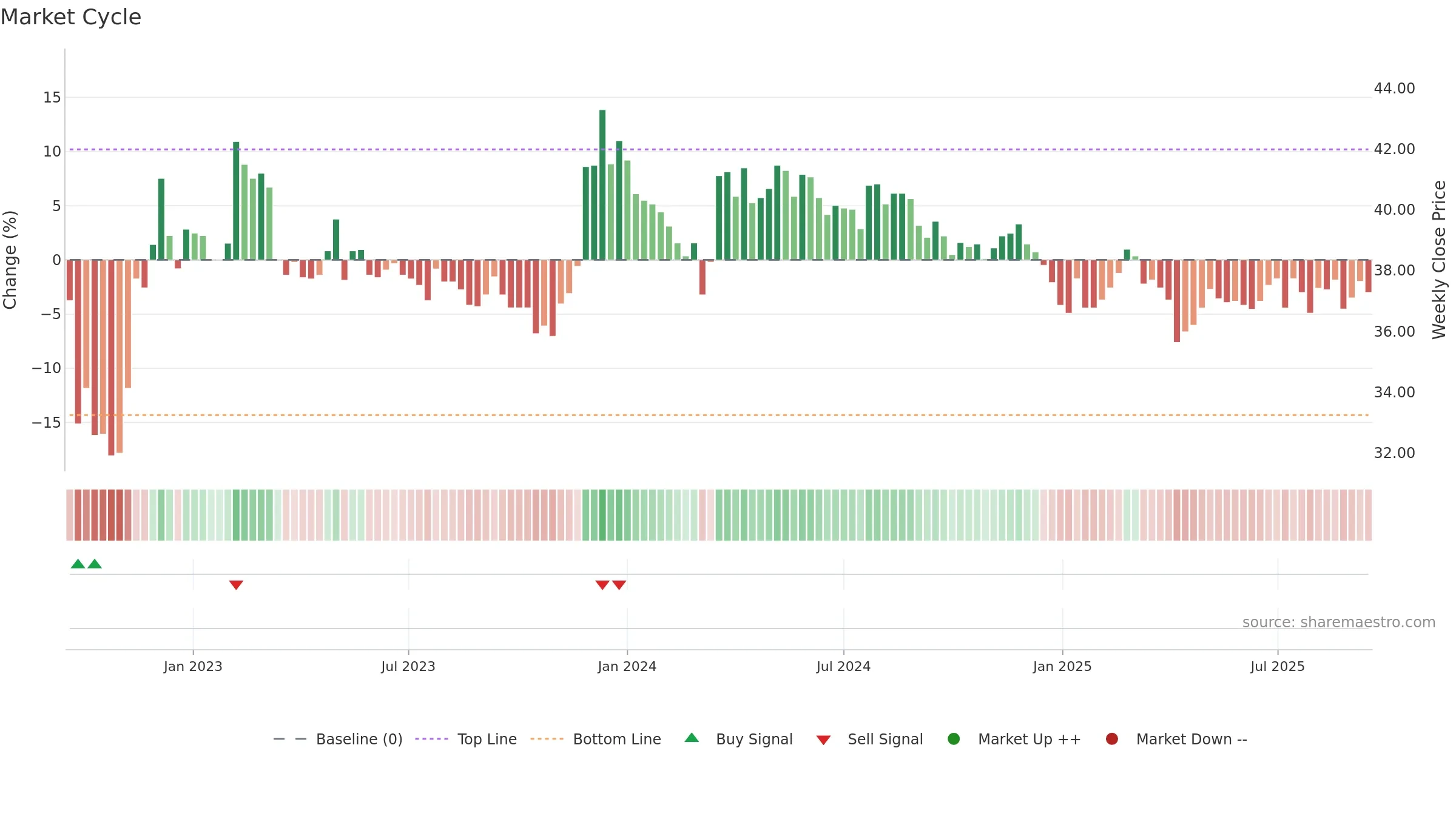Click the Baseline (0) legend label
This screenshot has width=1456, height=819.
click(359, 739)
